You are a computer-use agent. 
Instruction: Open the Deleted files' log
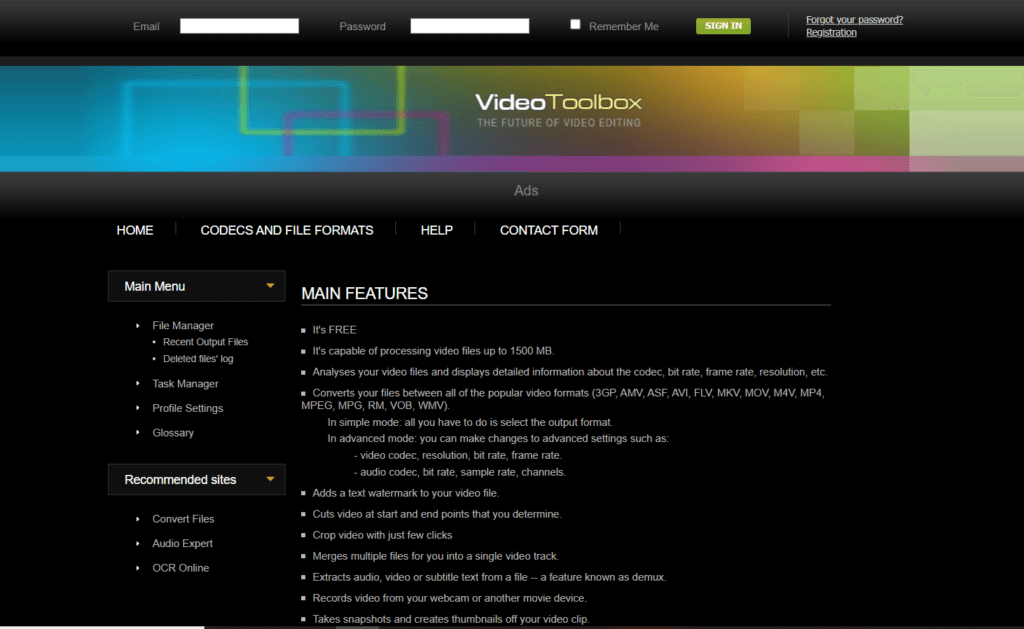pyautogui.click(x=198, y=358)
